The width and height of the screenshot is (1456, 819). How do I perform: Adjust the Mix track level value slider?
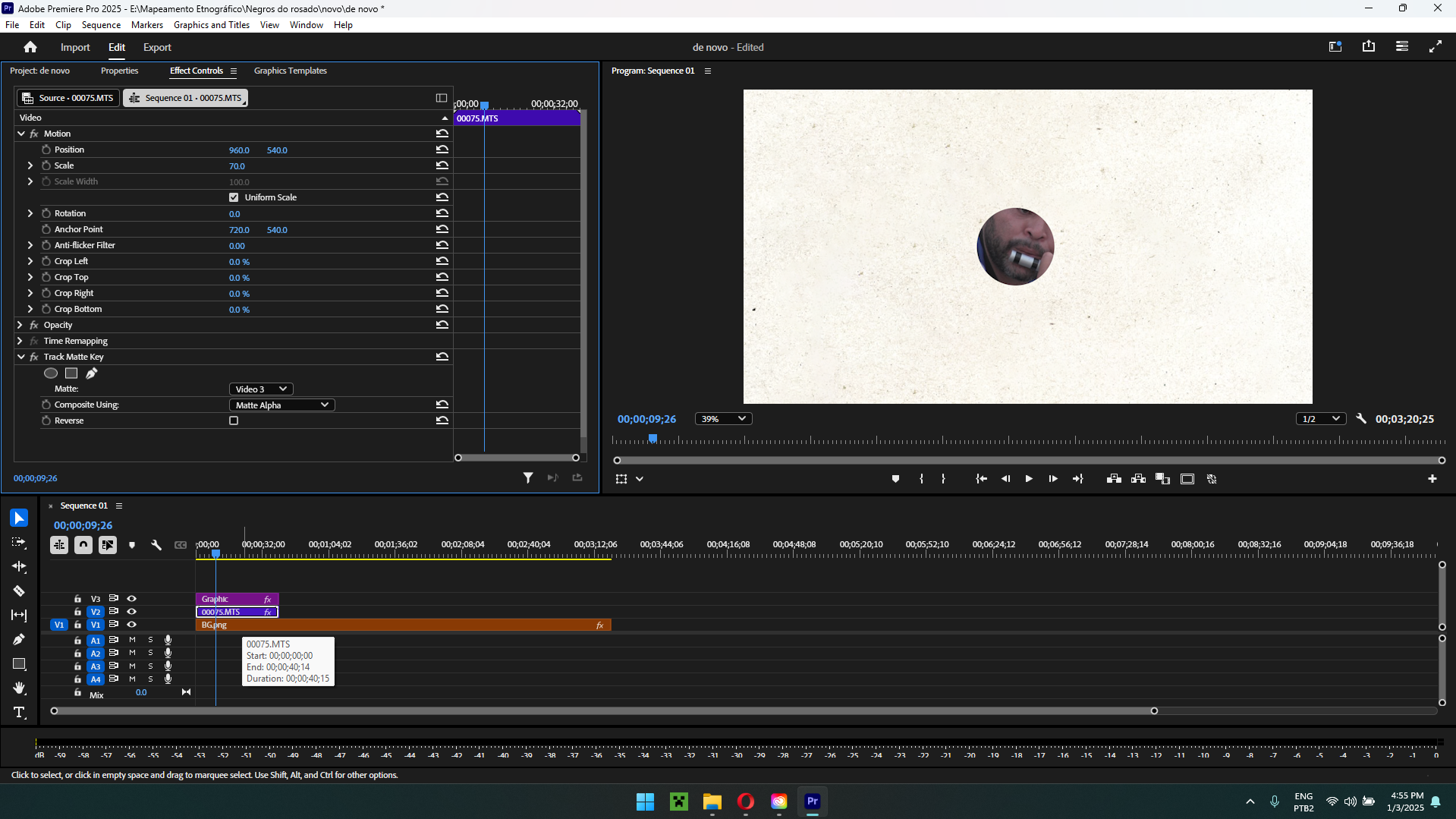tap(141, 692)
